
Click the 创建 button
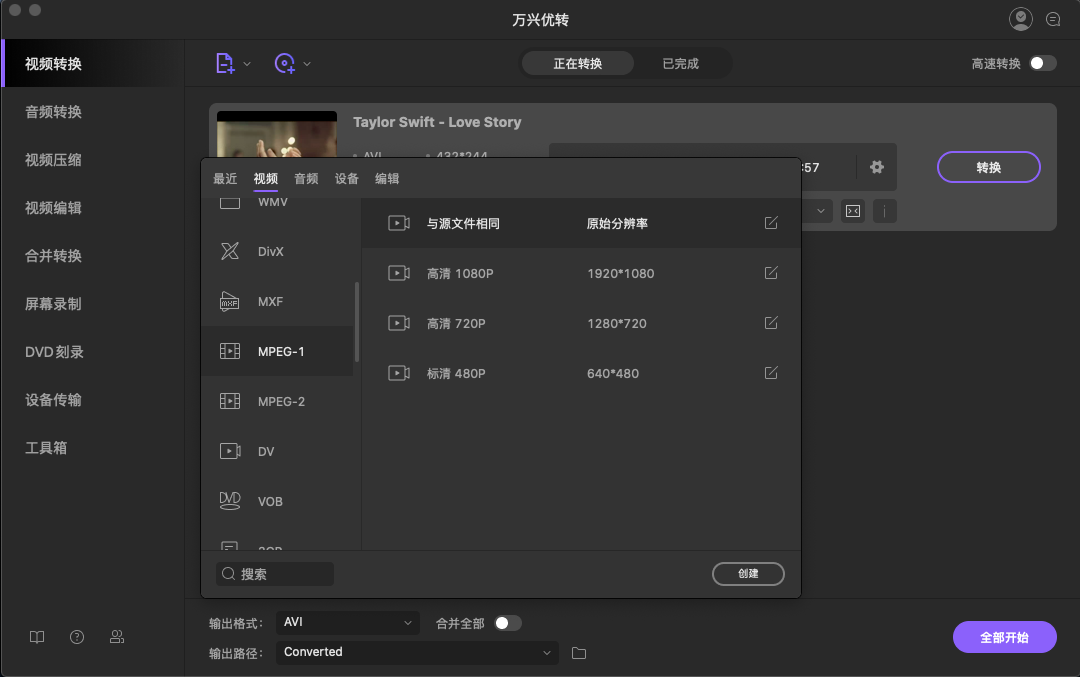click(748, 573)
